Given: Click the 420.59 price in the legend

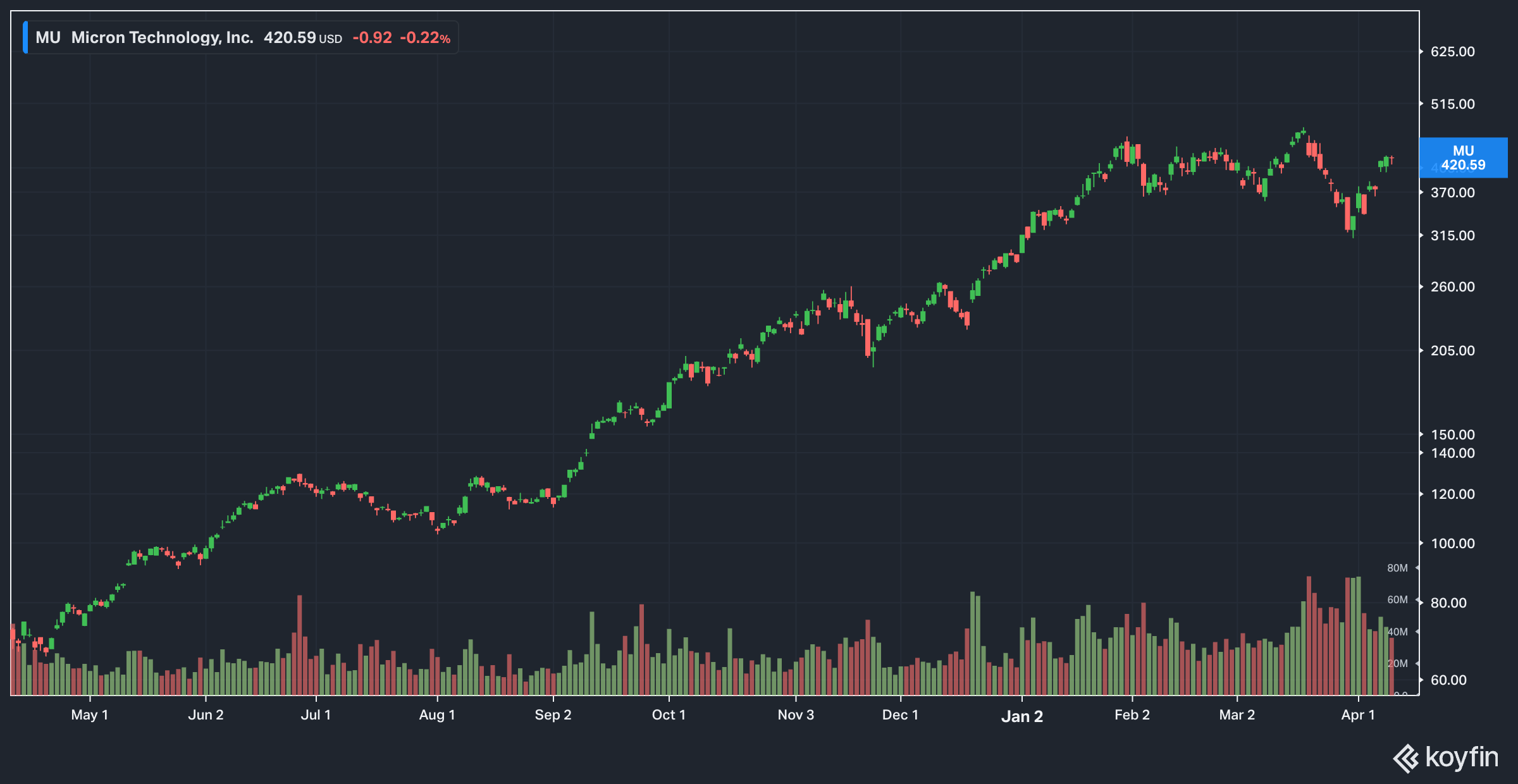Looking at the screenshot, I should click(290, 37).
